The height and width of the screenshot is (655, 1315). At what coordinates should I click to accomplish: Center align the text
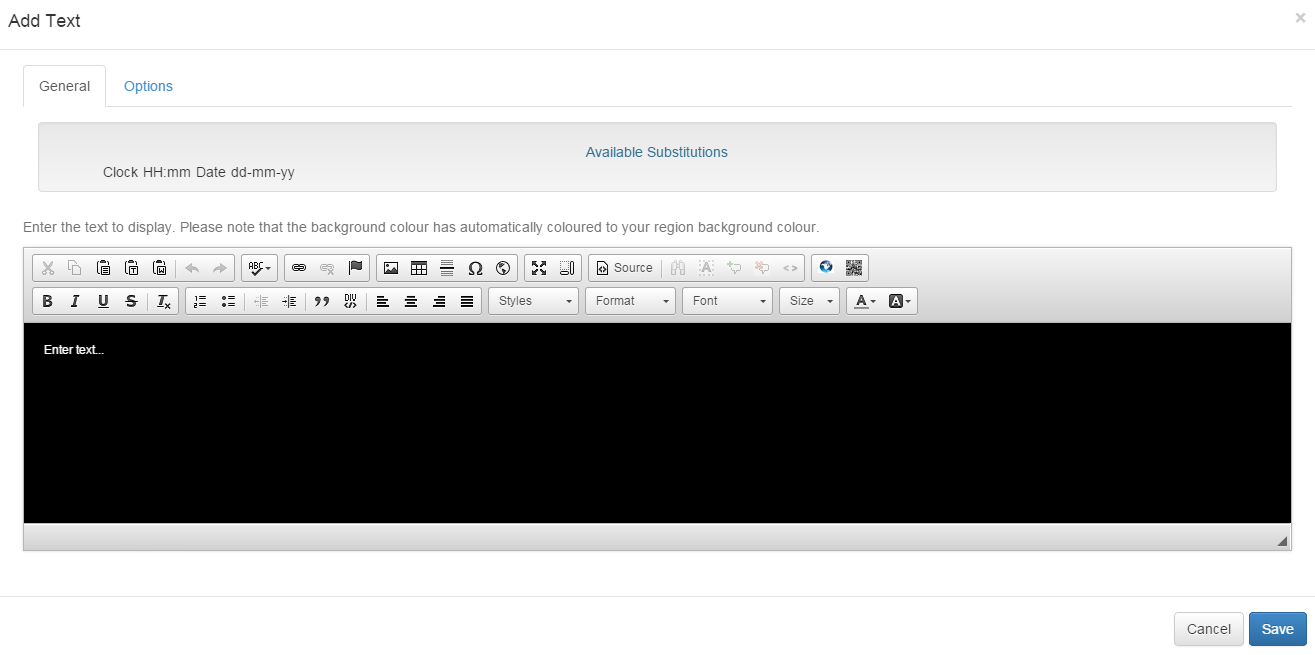click(x=410, y=301)
